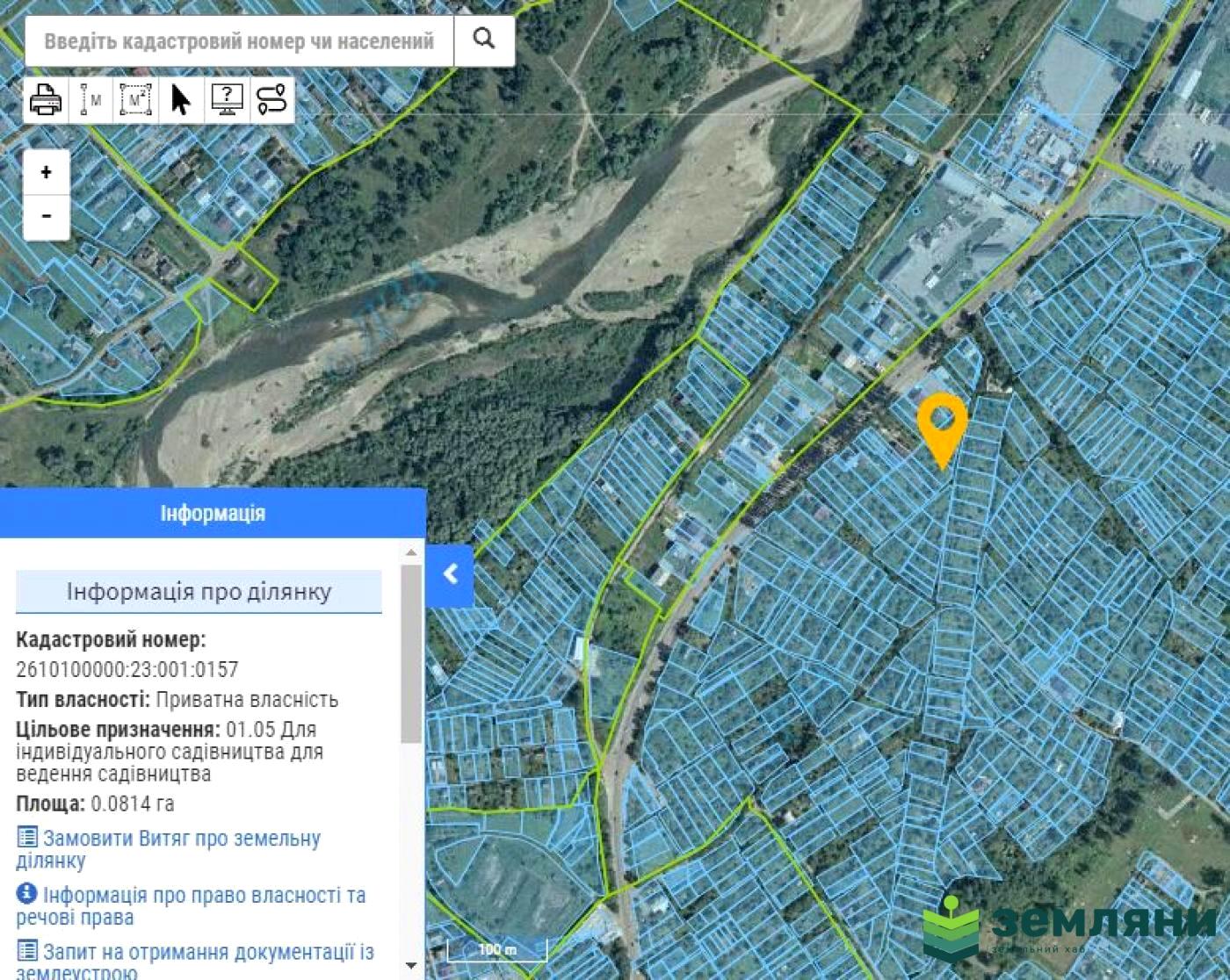Image resolution: width=1230 pixels, height=980 pixels.
Task: Open the help monitor icon
Action: click(227, 100)
